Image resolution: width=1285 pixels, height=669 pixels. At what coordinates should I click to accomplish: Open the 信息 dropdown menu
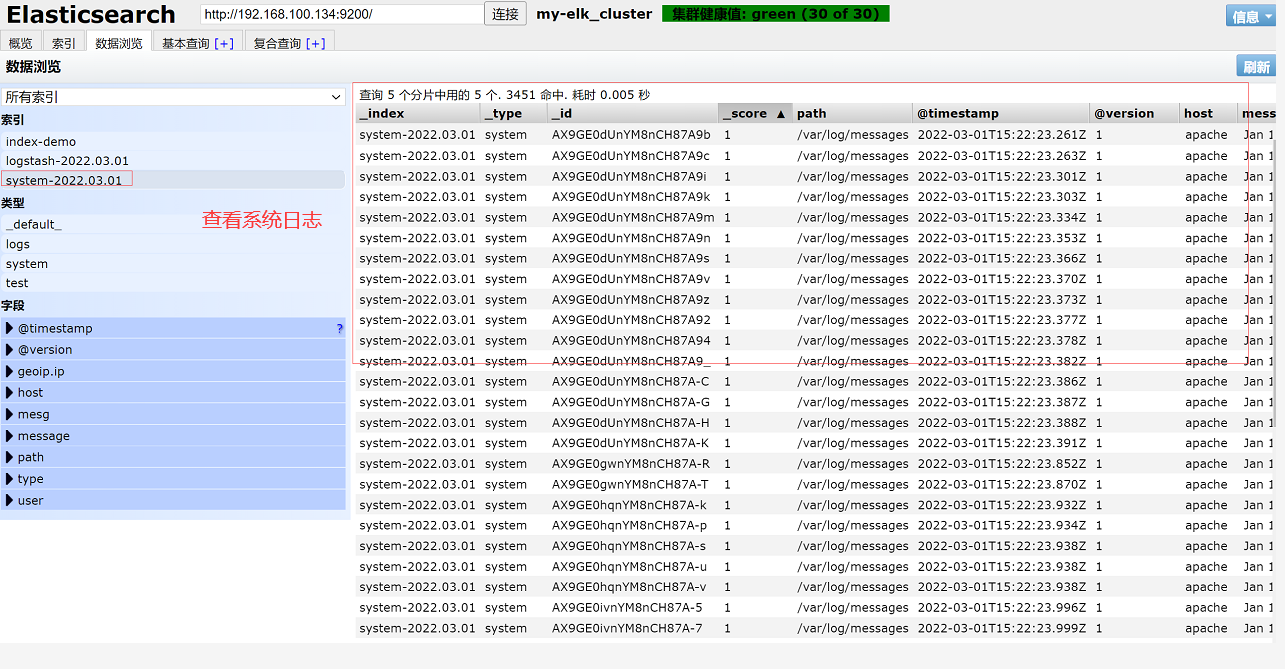pos(1250,16)
